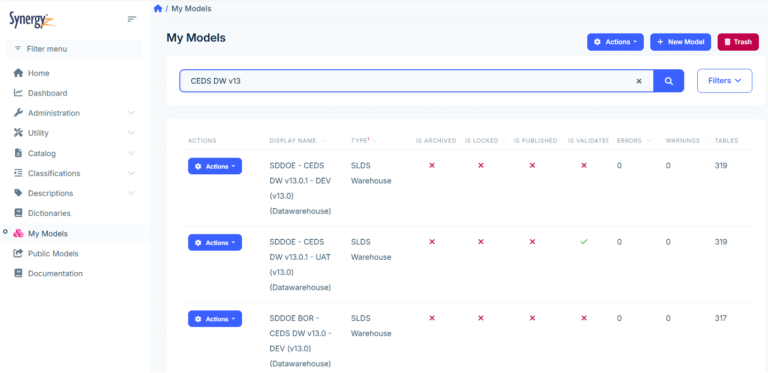Open SDDOE - CEDS DW v13.0.1 - DEV model name

(x=300, y=188)
